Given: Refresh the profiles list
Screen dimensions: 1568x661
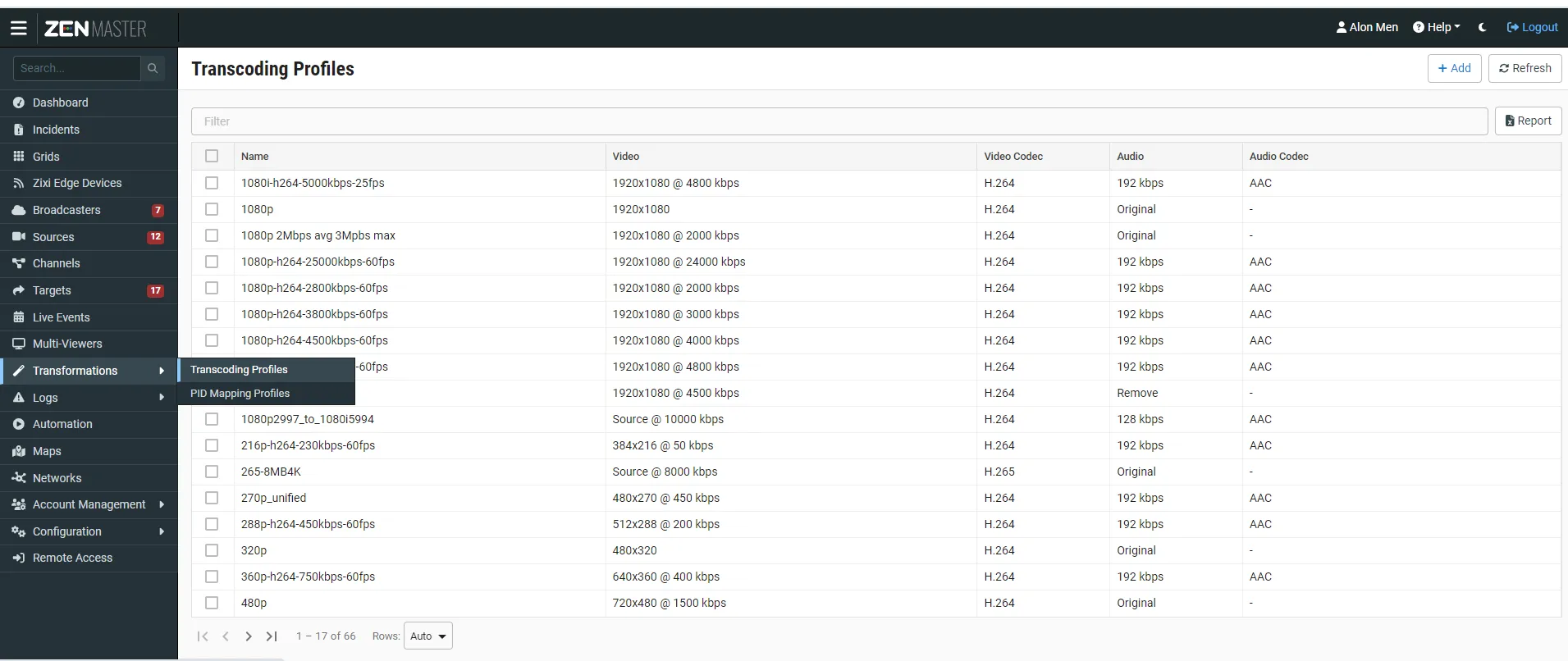Looking at the screenshot, I should [x=1525, y=68].
